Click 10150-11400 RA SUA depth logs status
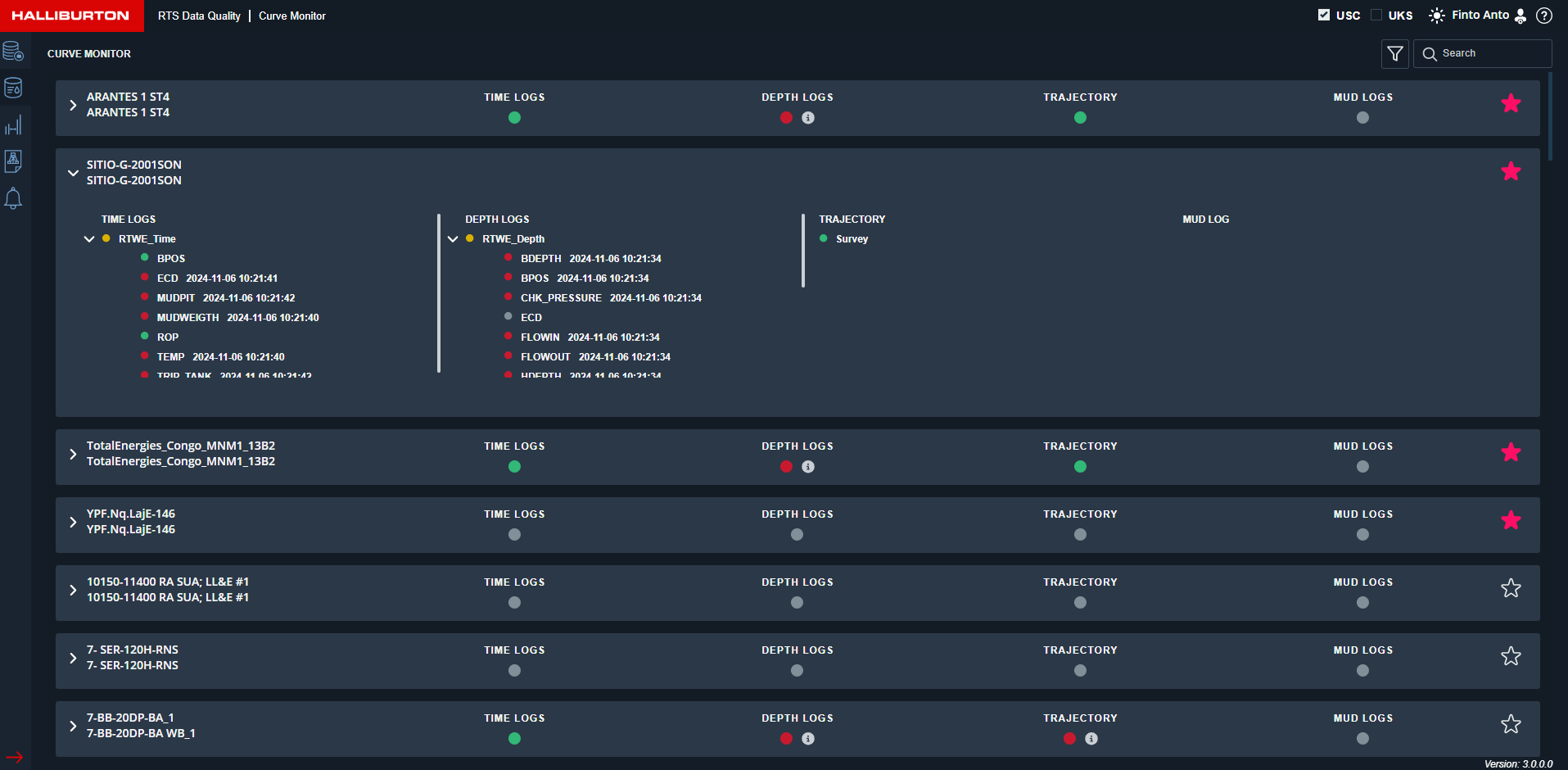 tap(797, 603)
